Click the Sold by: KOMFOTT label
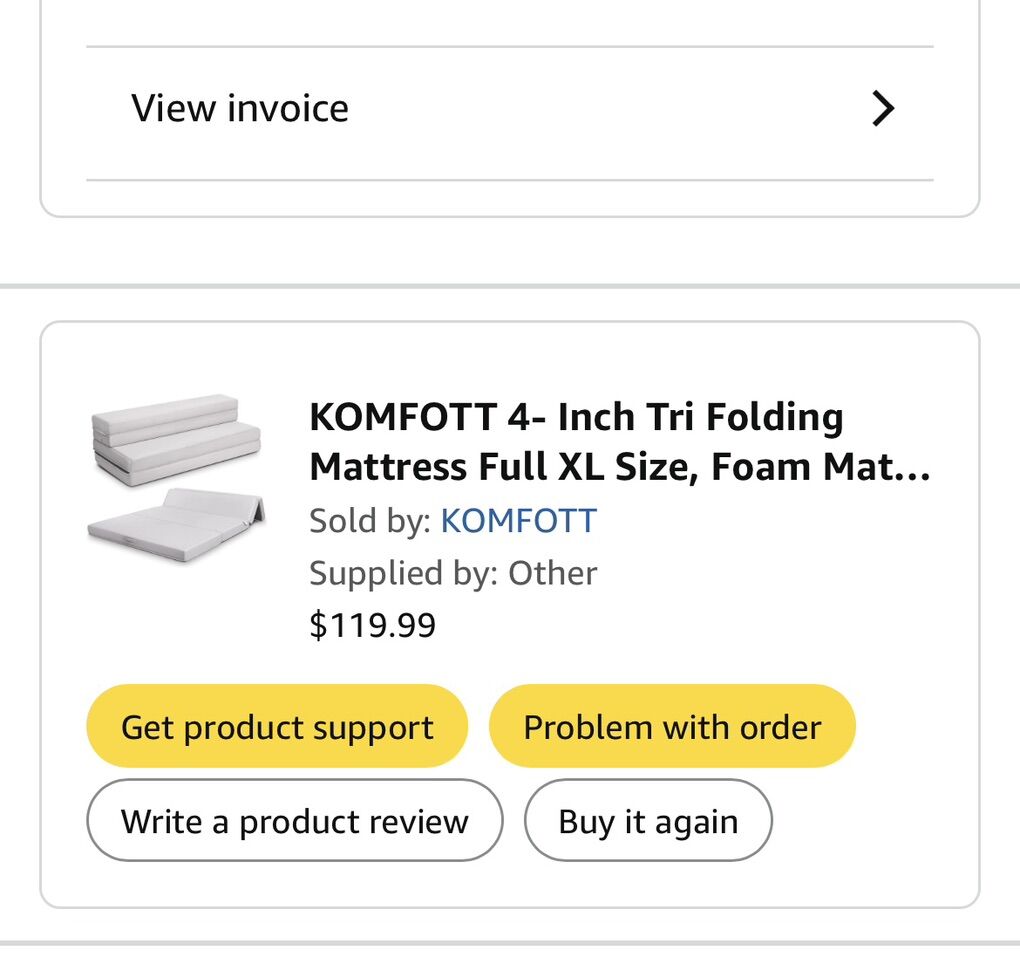Screen dimensions: 1020x978 pyautogui.click(x=452, y=520)
